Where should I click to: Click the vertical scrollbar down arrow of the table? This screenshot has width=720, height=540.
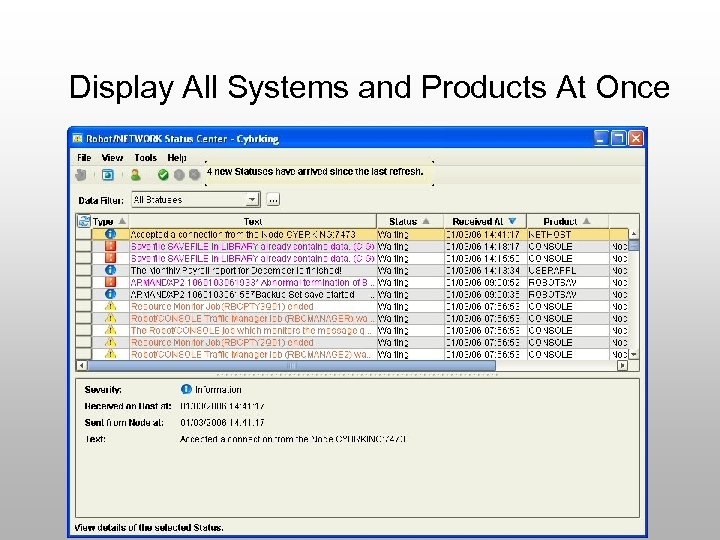[x=634, y=354]
